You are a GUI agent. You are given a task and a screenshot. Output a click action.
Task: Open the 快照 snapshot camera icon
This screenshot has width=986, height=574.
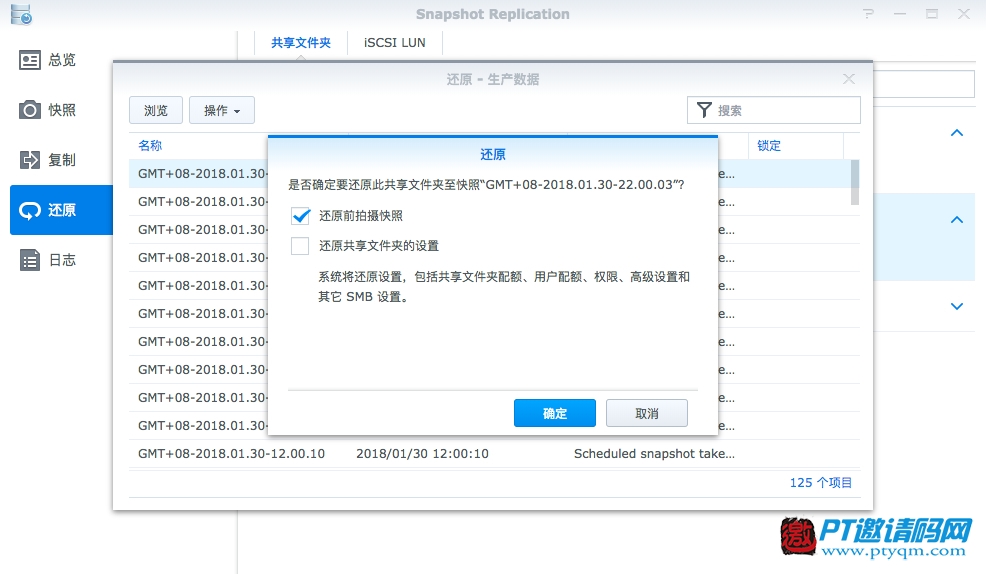coord(30,110)
